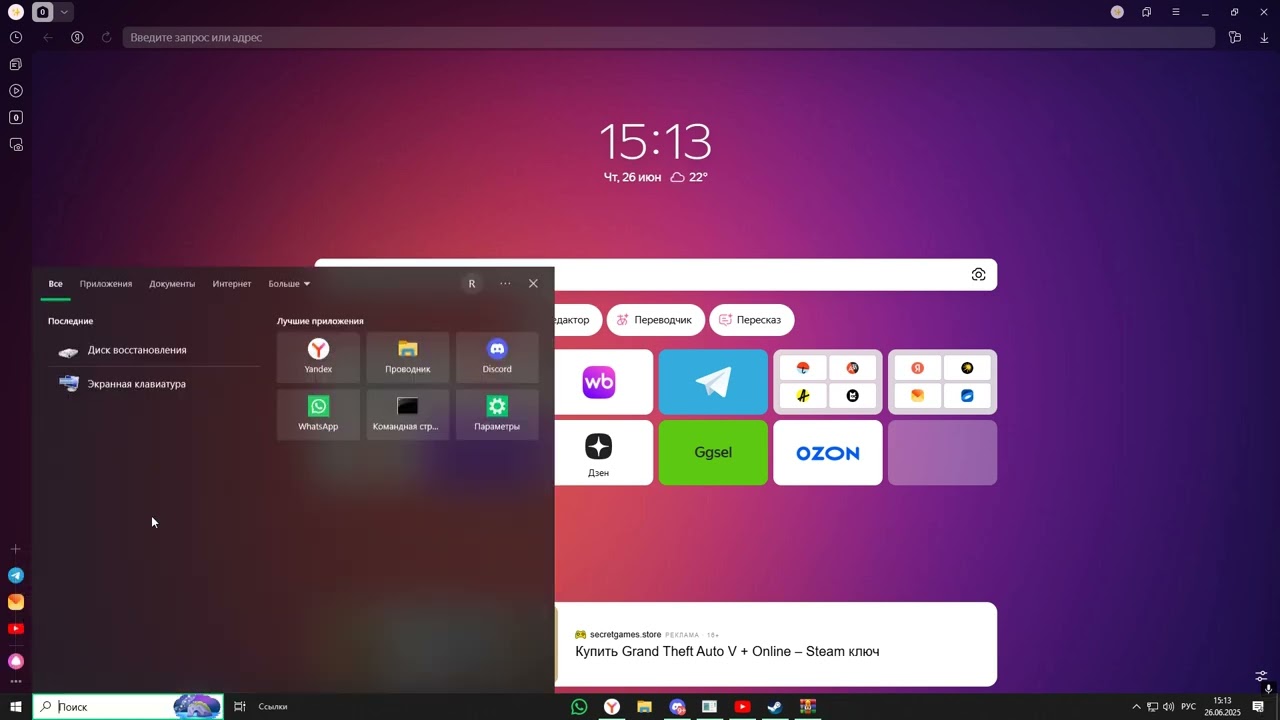Open Telegram icon in browser sidebar

(x=16, y=576)
